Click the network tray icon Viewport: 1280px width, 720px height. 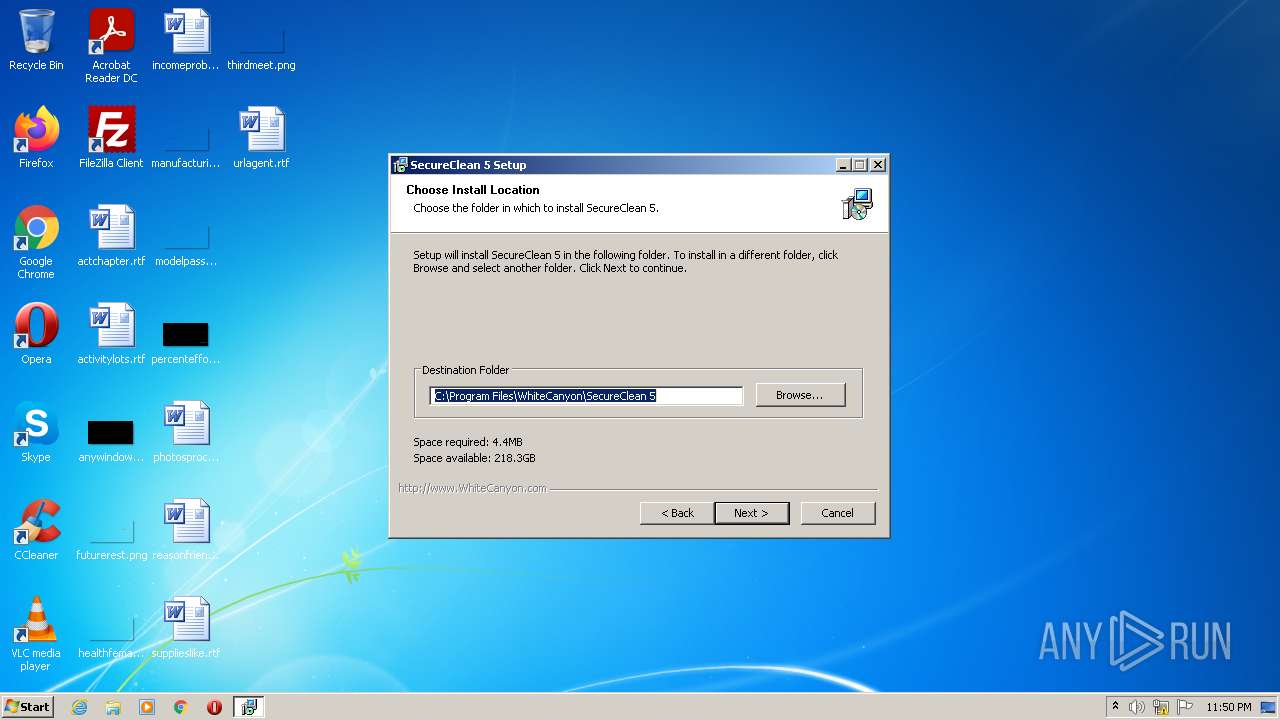tap(1161, 707)
